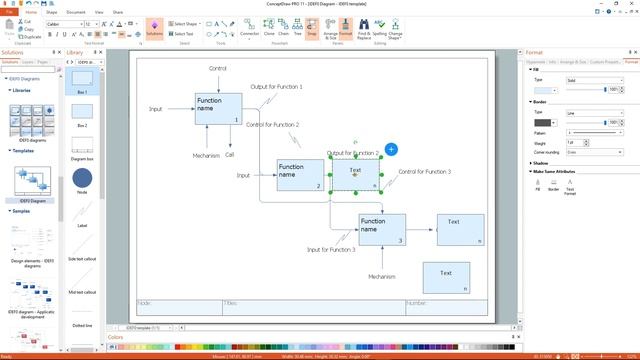
Task: Collapse the Make Same Attributes section
Action: 531,171
